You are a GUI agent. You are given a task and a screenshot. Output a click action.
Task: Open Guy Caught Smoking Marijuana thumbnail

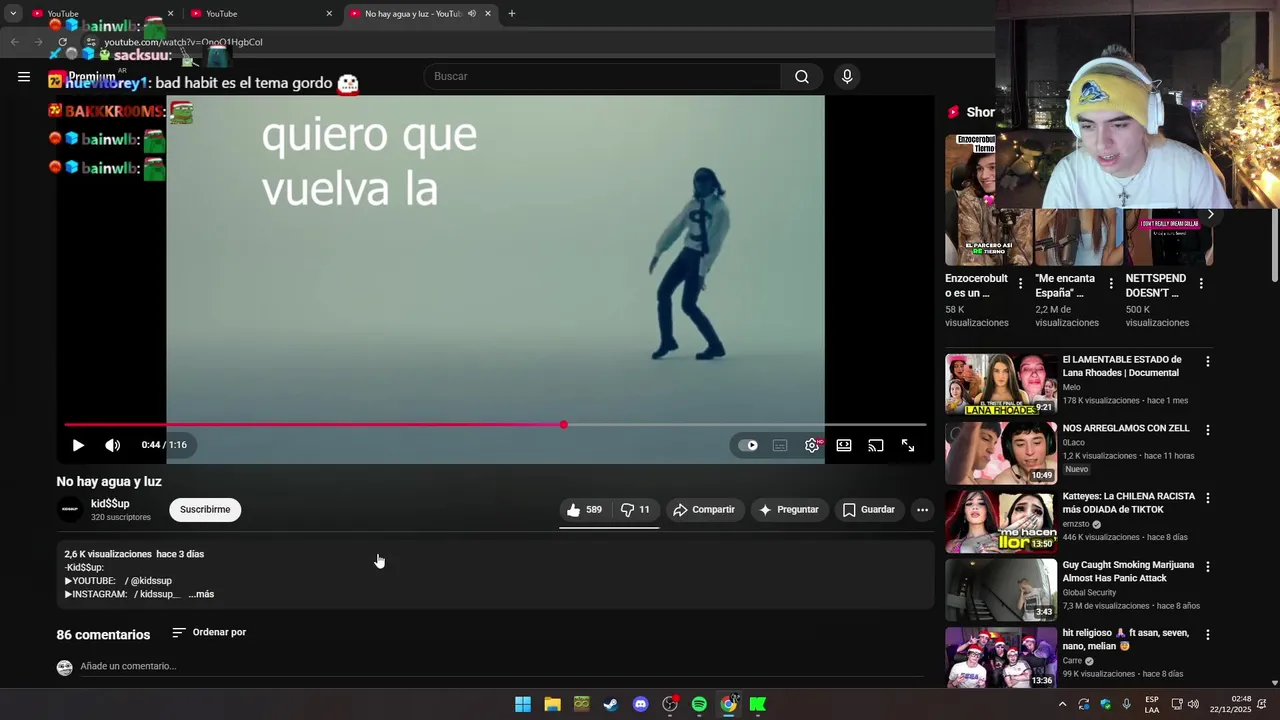[x=1001, y=589]
